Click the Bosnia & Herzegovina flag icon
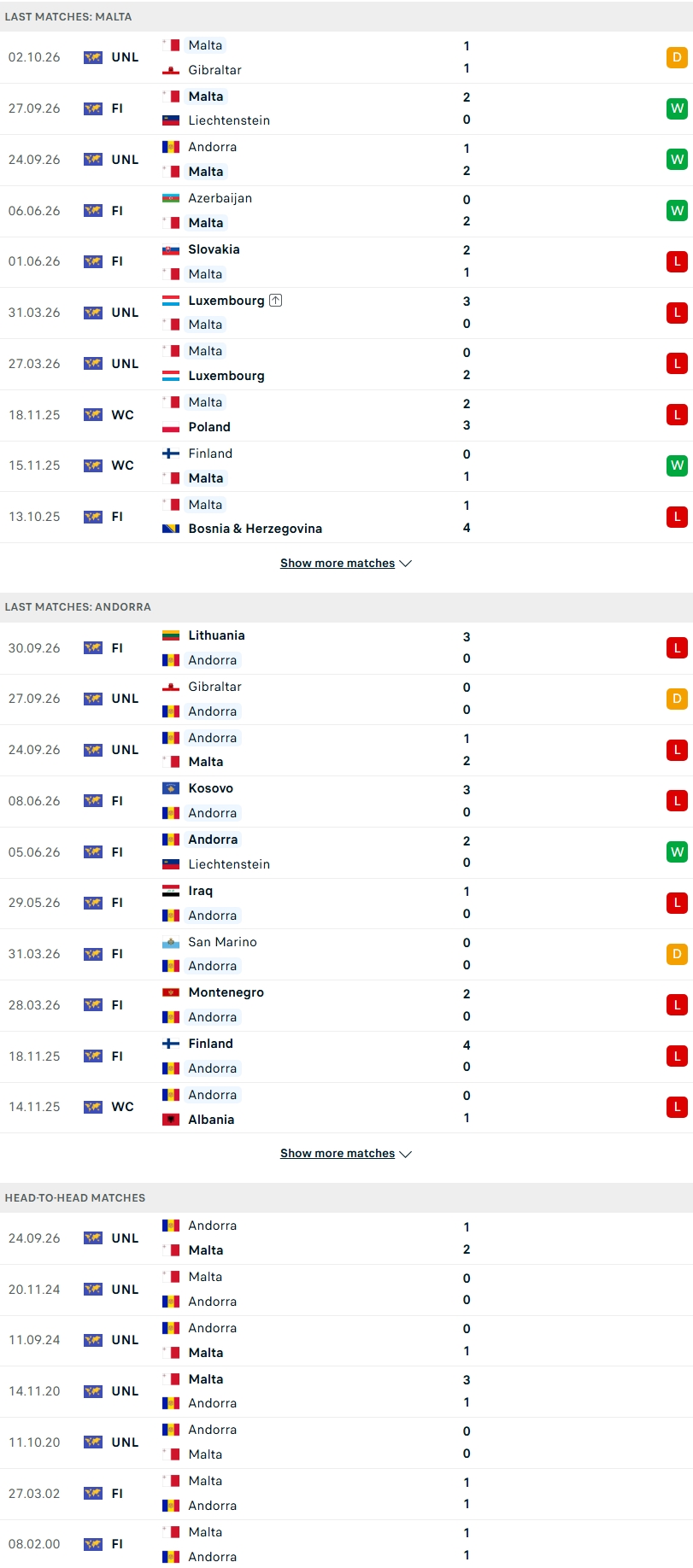The width and height of the screenshot is (693, 1568). [x=171, y=529]
